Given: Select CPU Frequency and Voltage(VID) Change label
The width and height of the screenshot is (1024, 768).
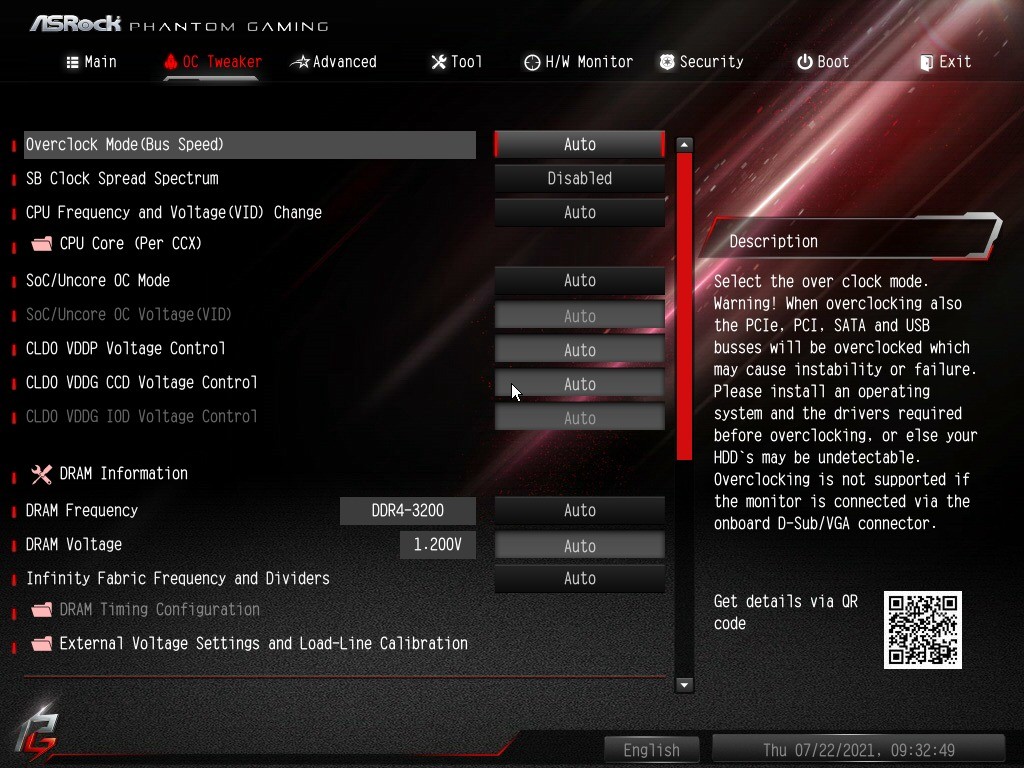Looking at the screenshot, I should (174, 212).
